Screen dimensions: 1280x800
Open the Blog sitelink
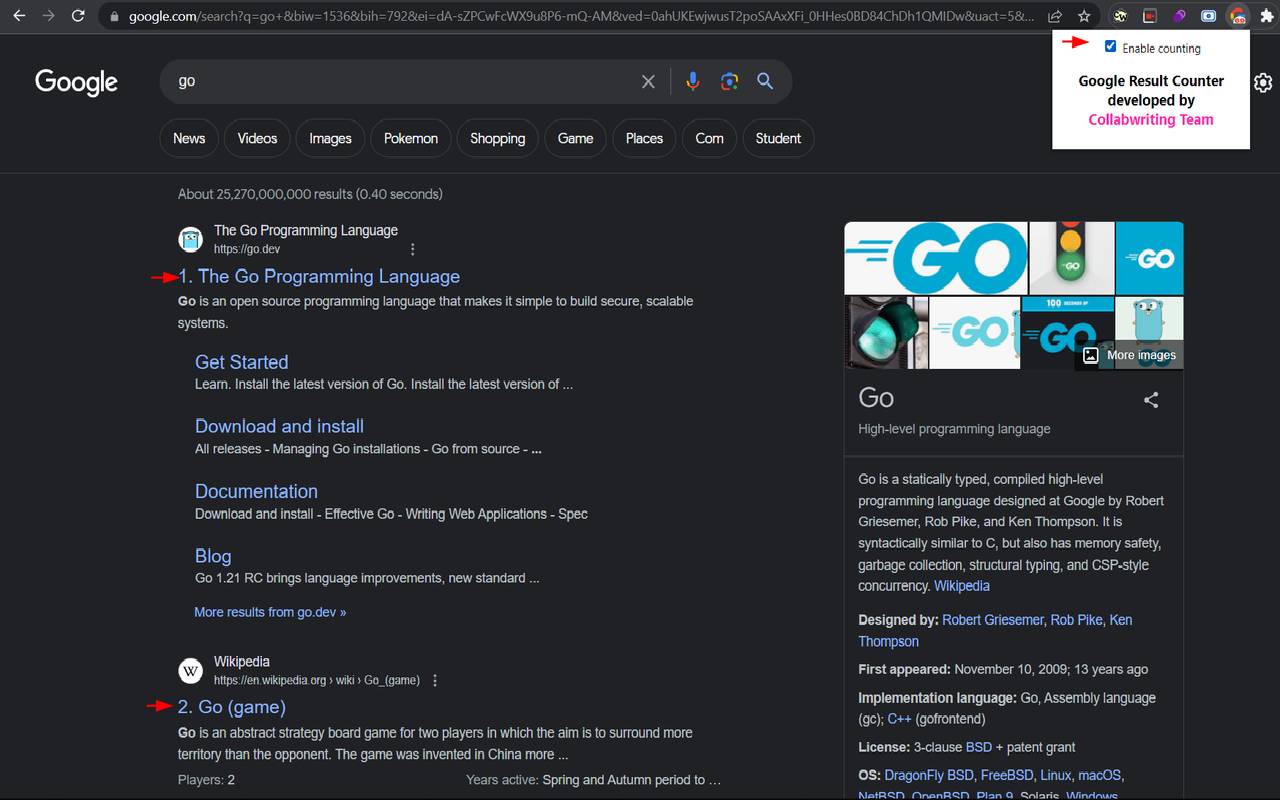click(213, 556)
